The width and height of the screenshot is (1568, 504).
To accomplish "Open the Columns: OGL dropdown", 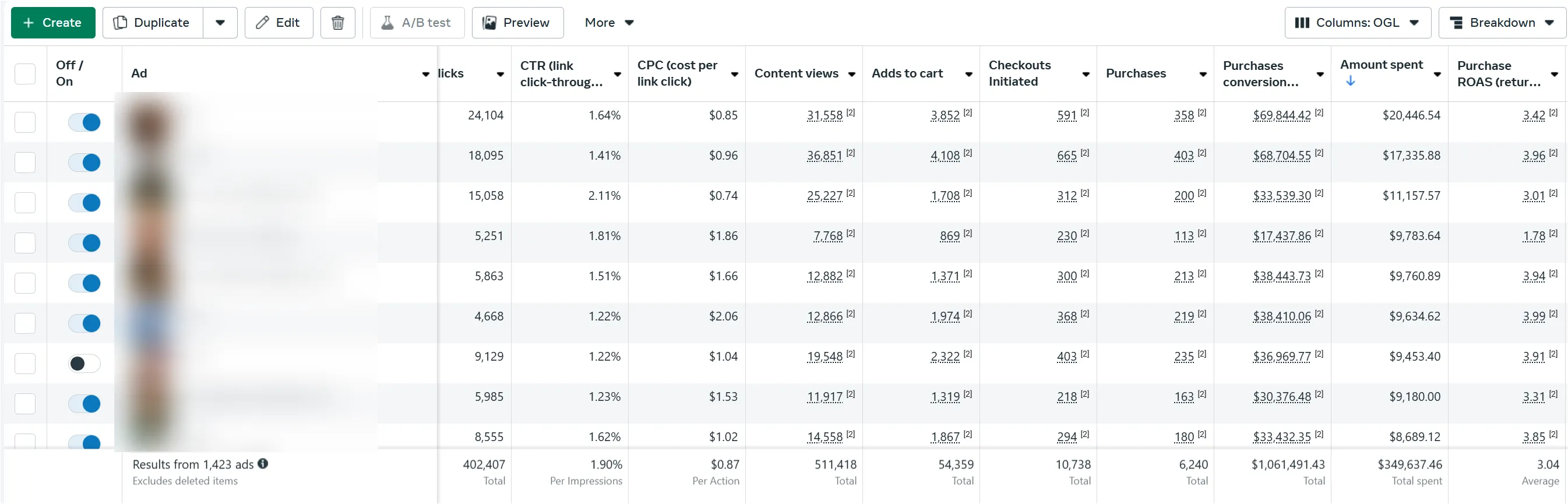I will pos(1358,23).
